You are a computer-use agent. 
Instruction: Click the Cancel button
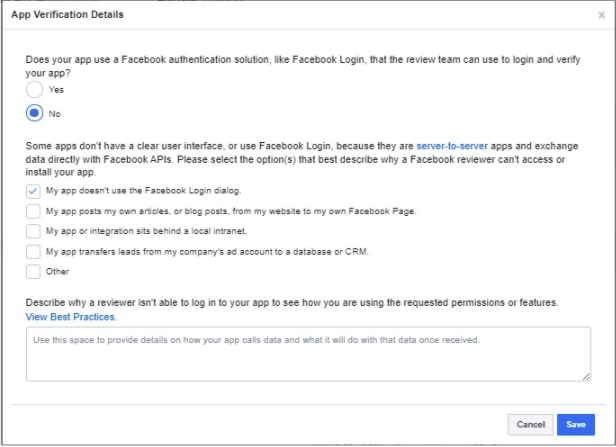(530, 425)
